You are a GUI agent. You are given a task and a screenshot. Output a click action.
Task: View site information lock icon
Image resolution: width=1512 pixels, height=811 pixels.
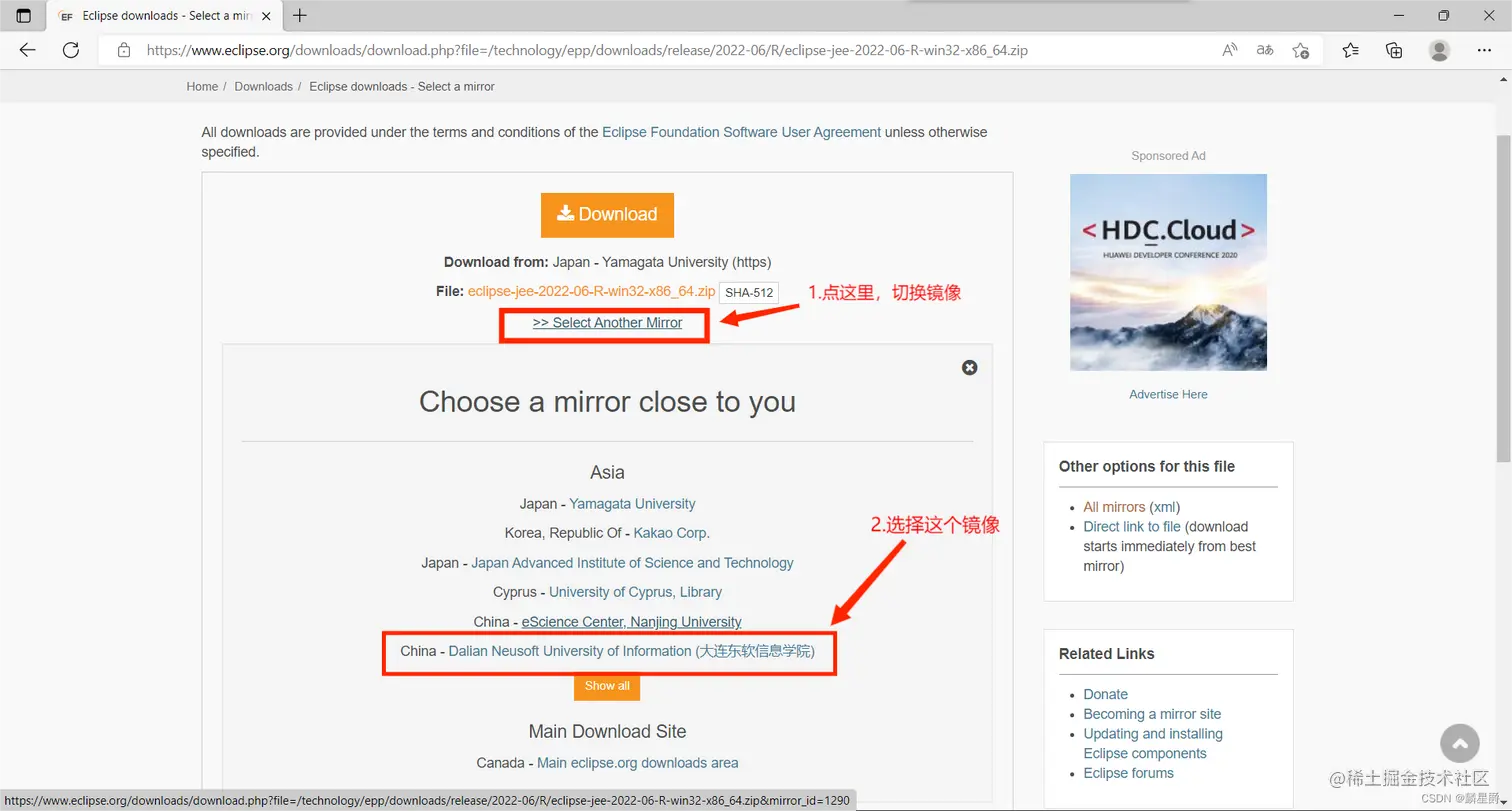pyautogui.click(x=124, y=50)
